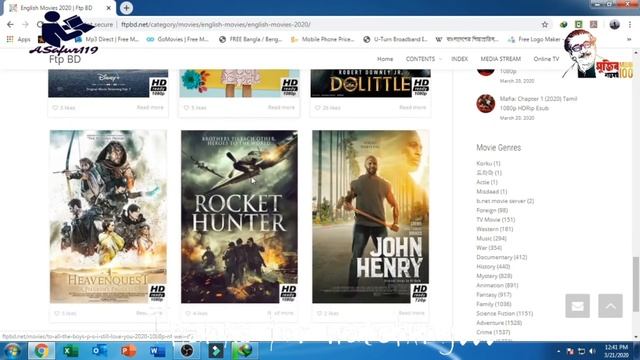Show hidden system tray icons
Viewport: 640px width, 360px height.
coord(558,351)
